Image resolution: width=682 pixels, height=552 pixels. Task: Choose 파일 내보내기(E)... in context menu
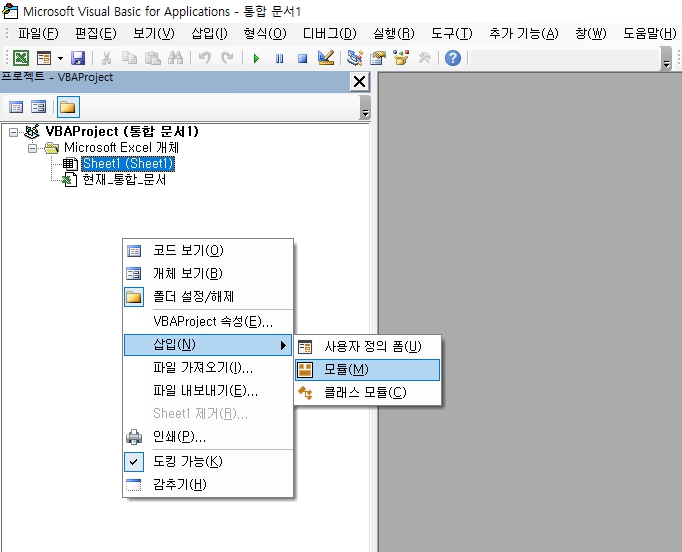[208, 391]
